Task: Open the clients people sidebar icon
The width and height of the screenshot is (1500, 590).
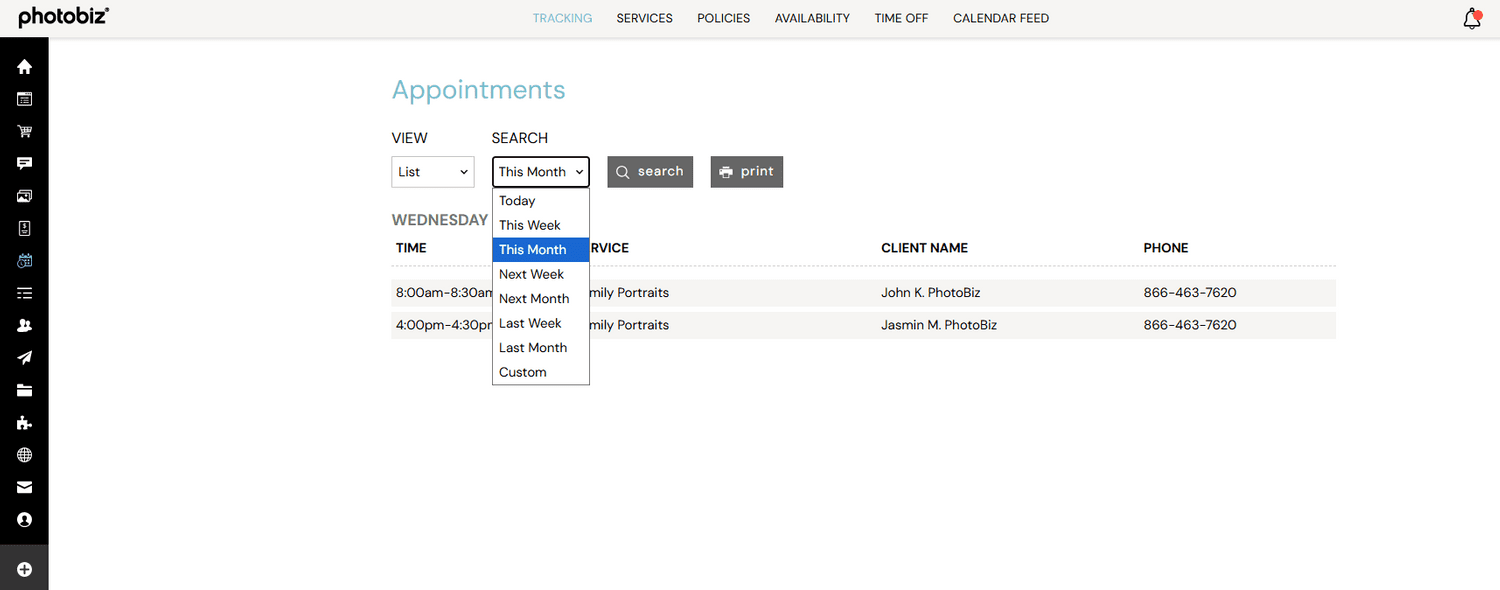Action: pyautogui.click(x=24, y=326)
